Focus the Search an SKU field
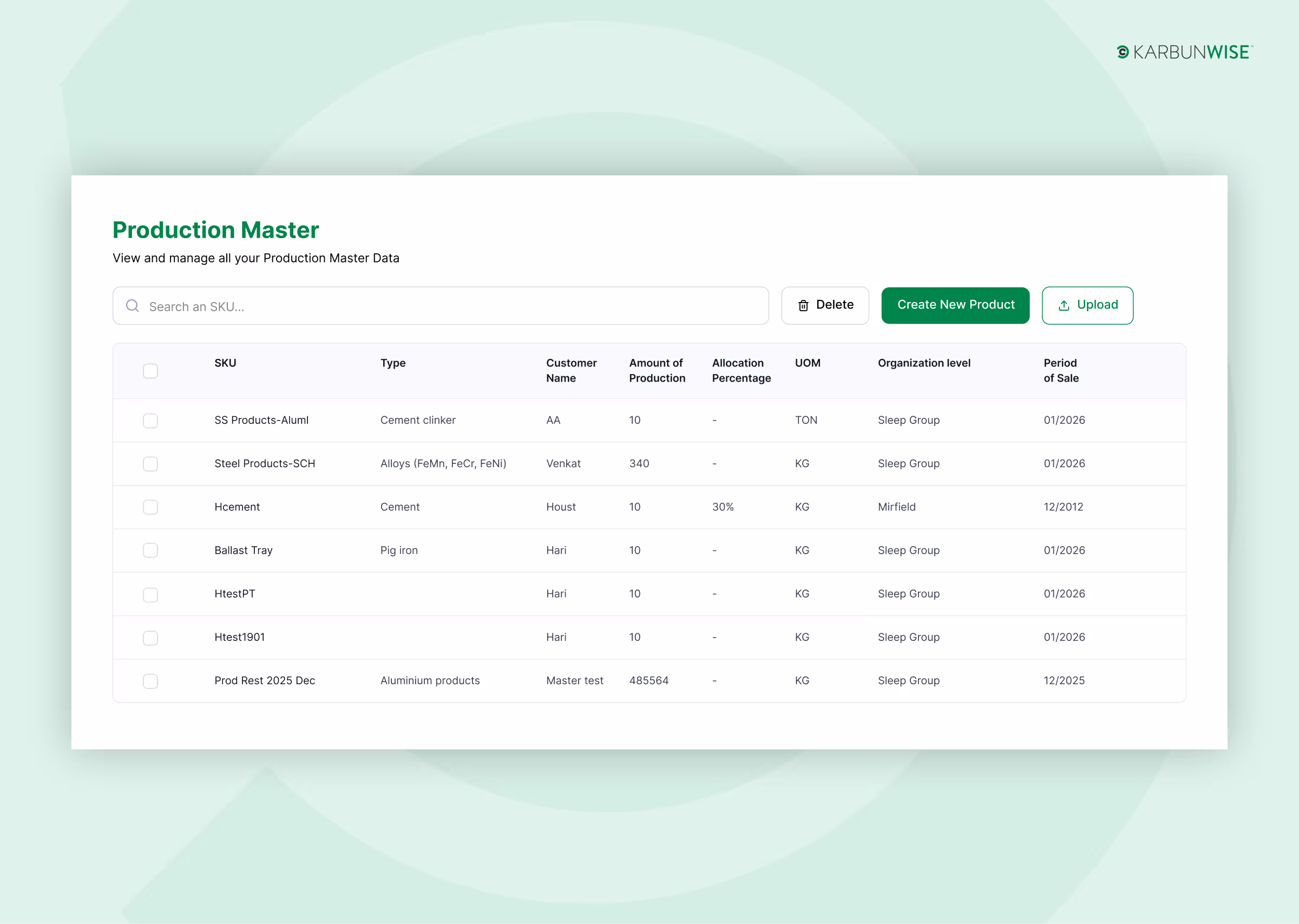The height and width of the screenshot is (924, 1299). coord(441,305)
